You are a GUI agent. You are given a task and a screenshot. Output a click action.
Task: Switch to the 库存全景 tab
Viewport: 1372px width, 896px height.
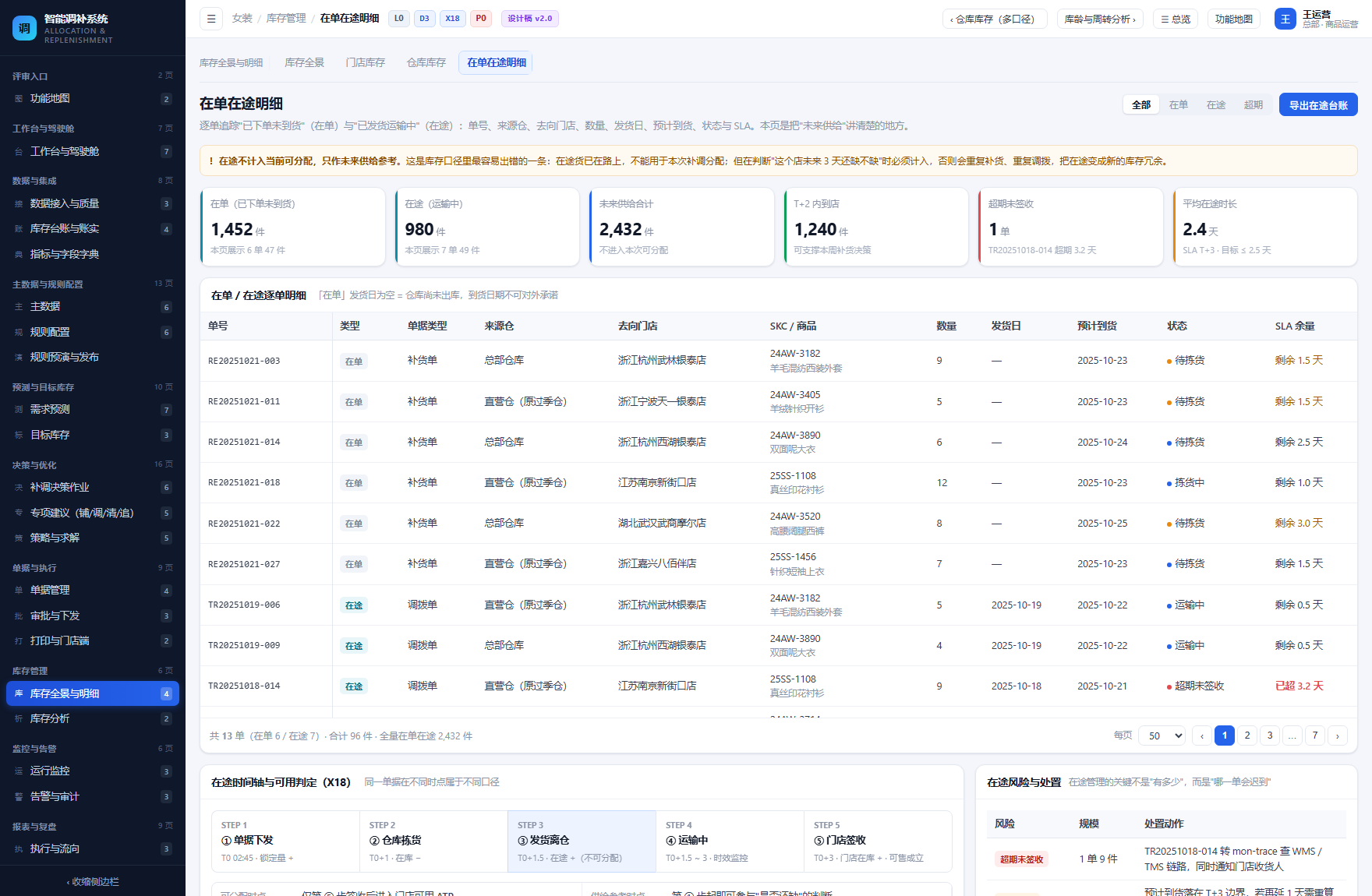tap(304, 63)
